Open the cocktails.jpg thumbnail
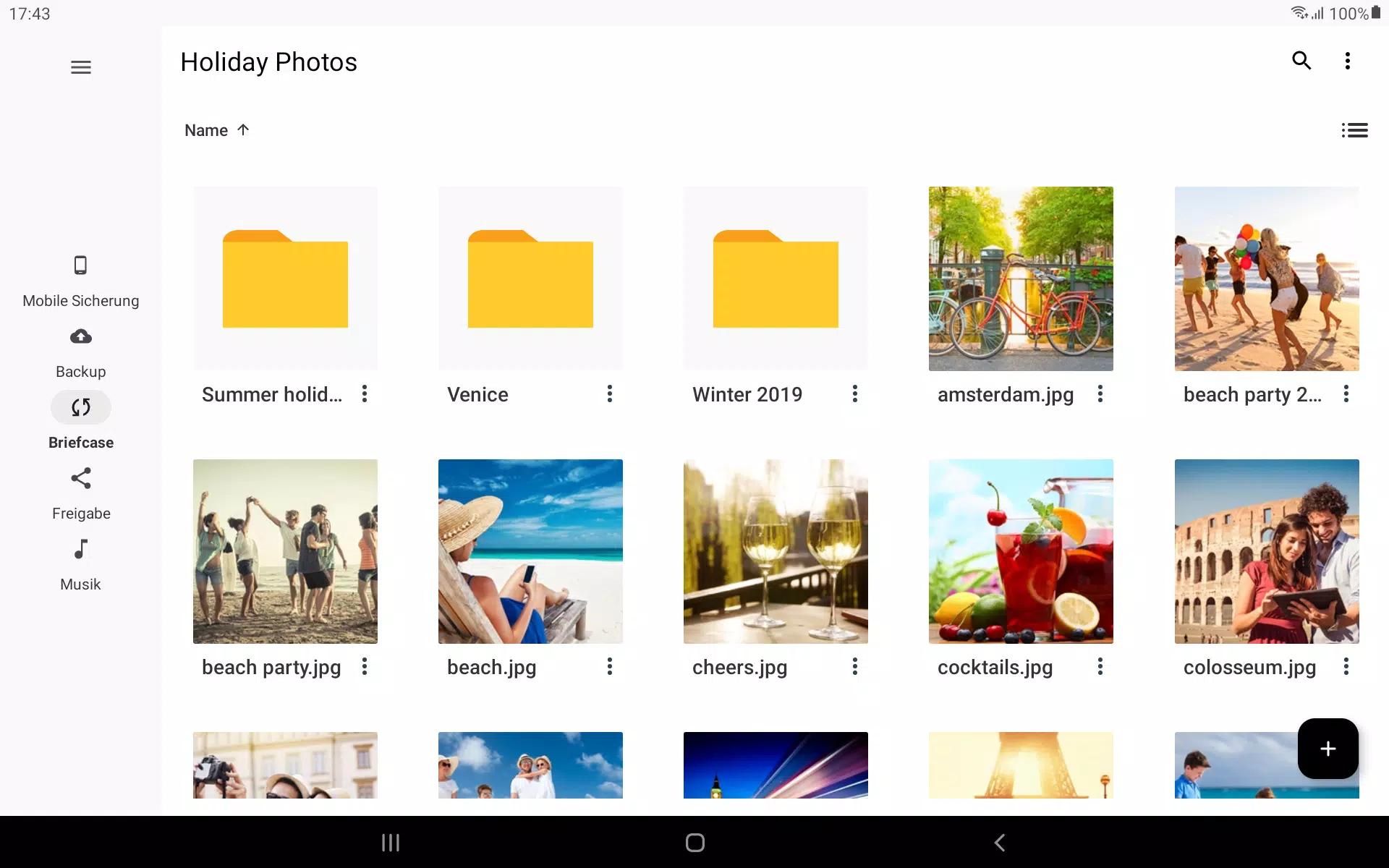Viewport: 1389px width, 868px height. tap(1021, 551)
